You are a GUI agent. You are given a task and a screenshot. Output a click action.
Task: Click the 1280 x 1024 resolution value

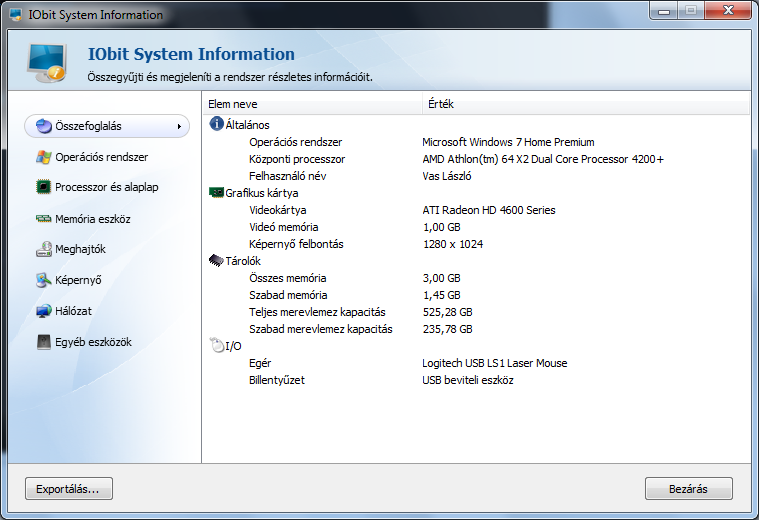[453, 244]
